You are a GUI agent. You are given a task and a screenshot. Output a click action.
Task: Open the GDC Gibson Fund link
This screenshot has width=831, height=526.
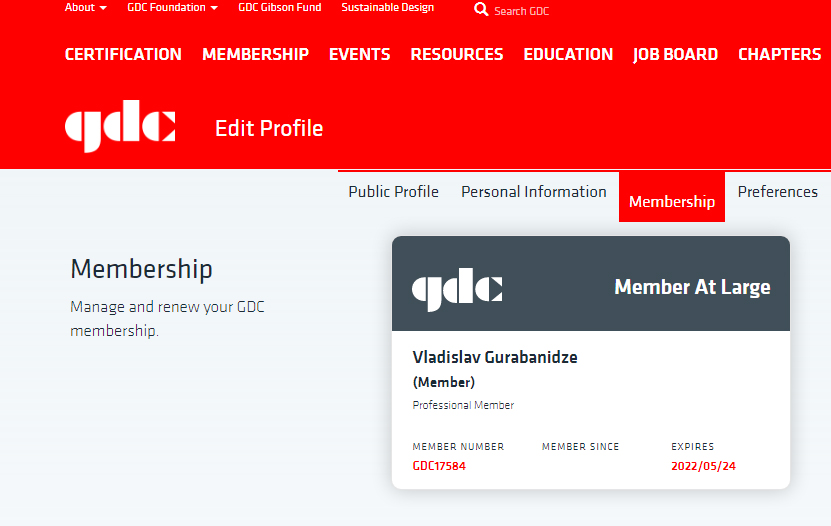(x=279, y=7)
